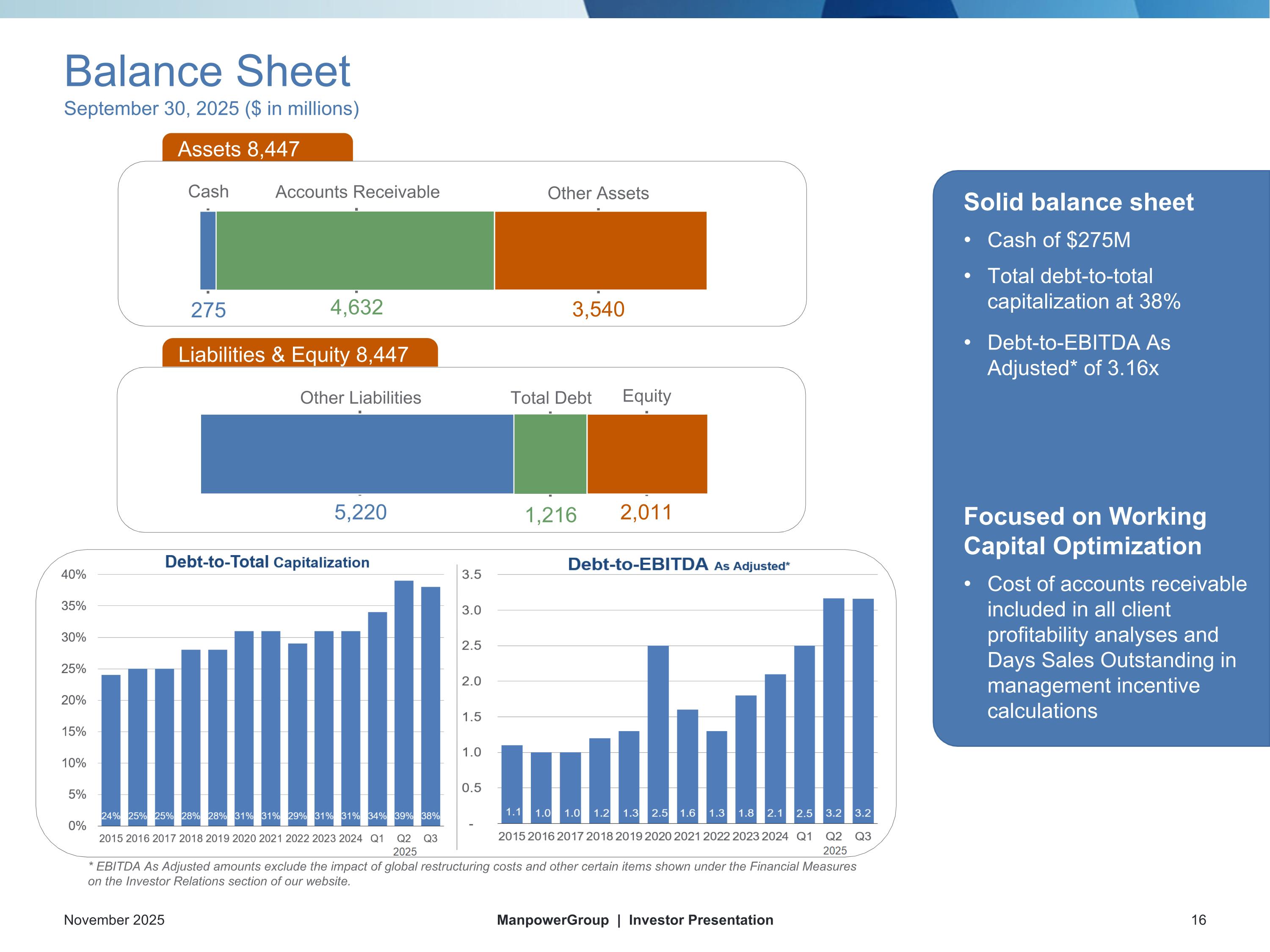Click the 5,220 other liabilities value

(361, 512)
